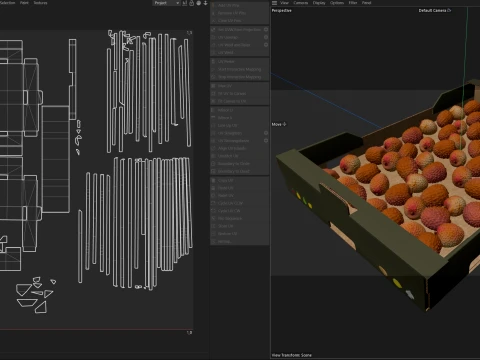This screenshot has height=360, width=480.
Task: Click Cycle UV CW
Action: [240, 211]
